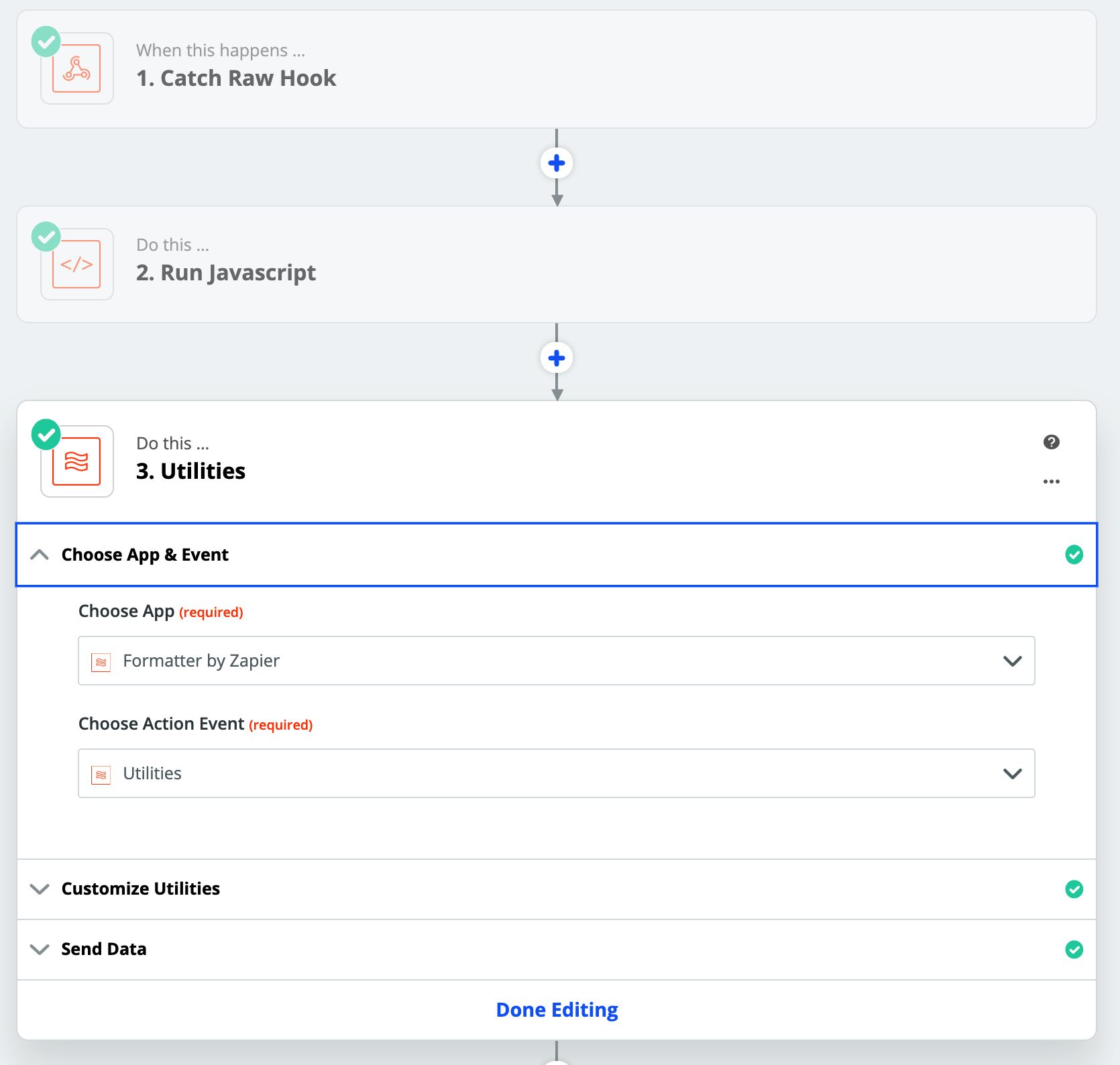Click the 'When this happens ...' text
Screen dimensions: 1120x1065
[x=221, y=50]
